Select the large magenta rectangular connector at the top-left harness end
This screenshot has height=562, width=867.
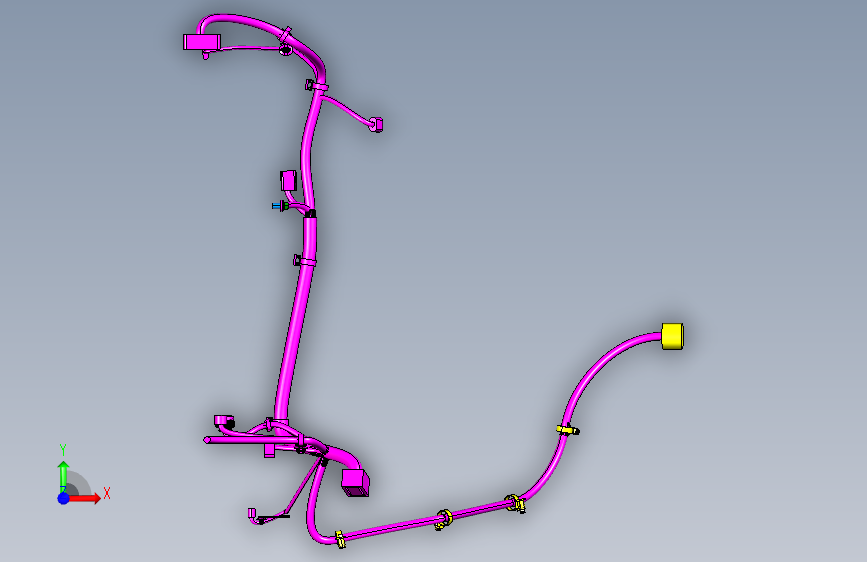(x=202, y=42)
